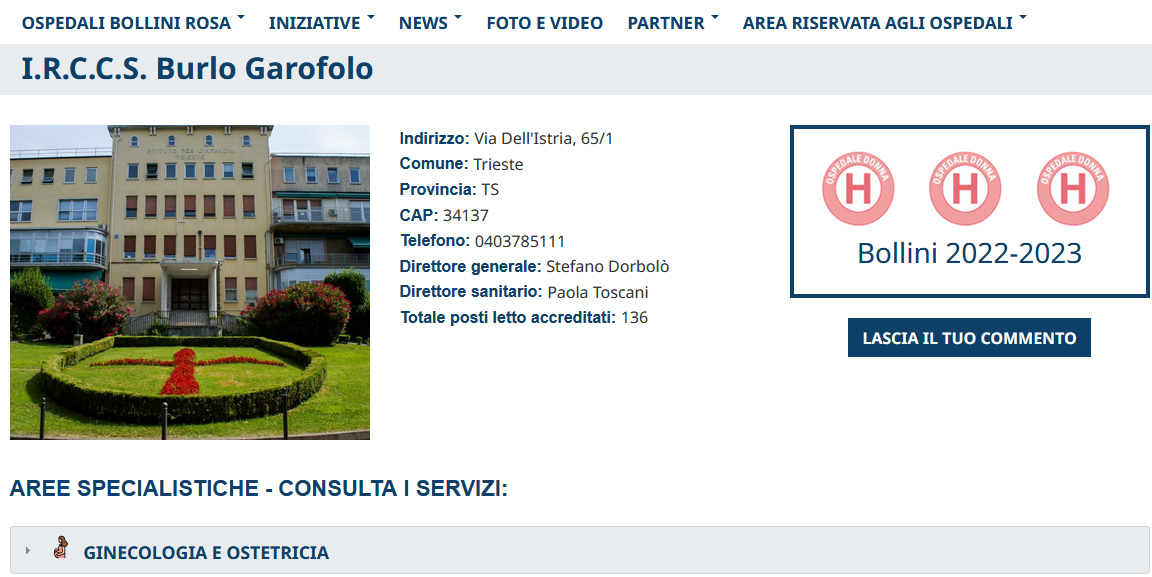Click the Bollini 2022-2023 label
Viewport: 1152px width, 577px height.
point(969,254)
